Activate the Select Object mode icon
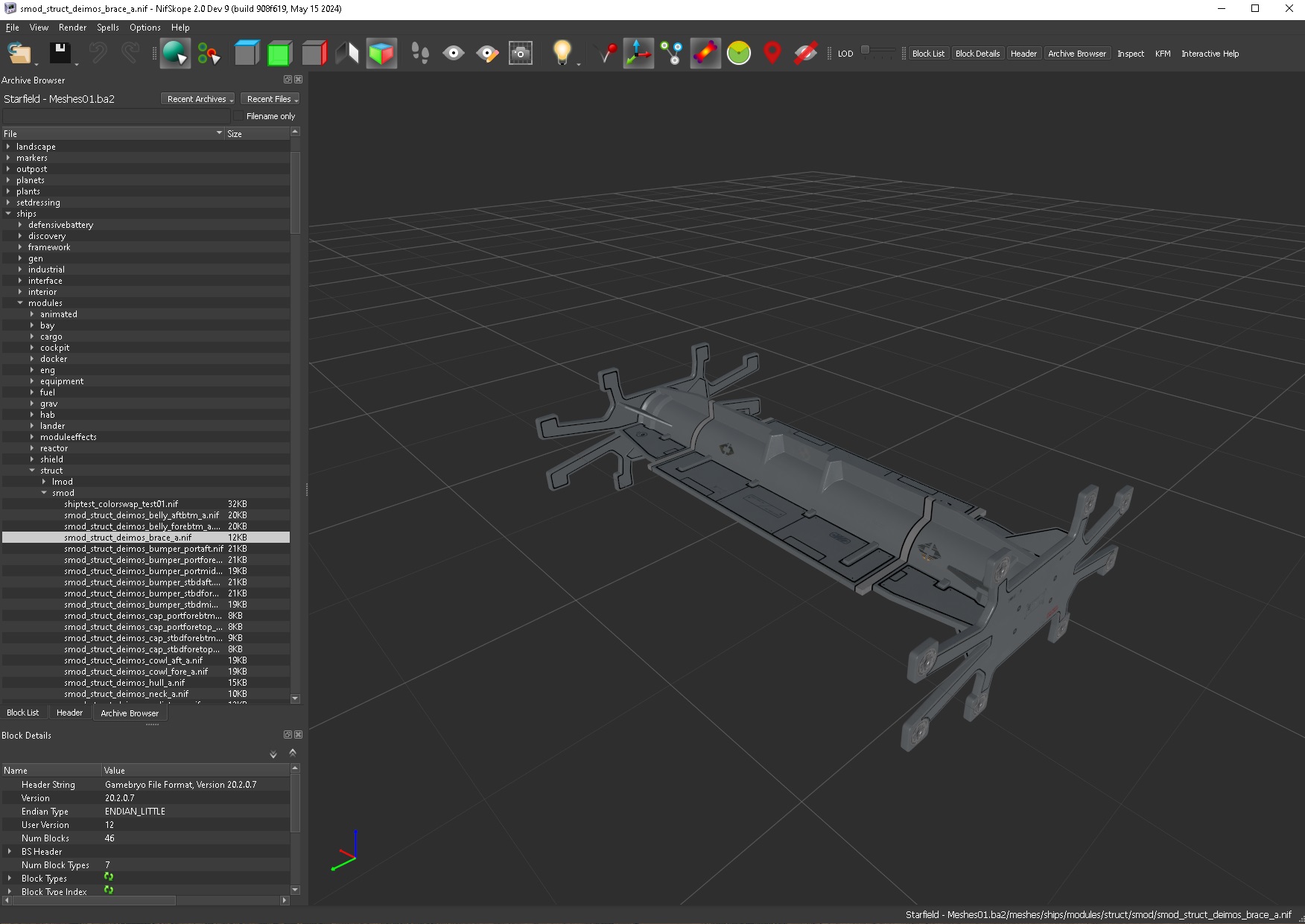Screen dimensions: 1305x924 pos(175,54)
